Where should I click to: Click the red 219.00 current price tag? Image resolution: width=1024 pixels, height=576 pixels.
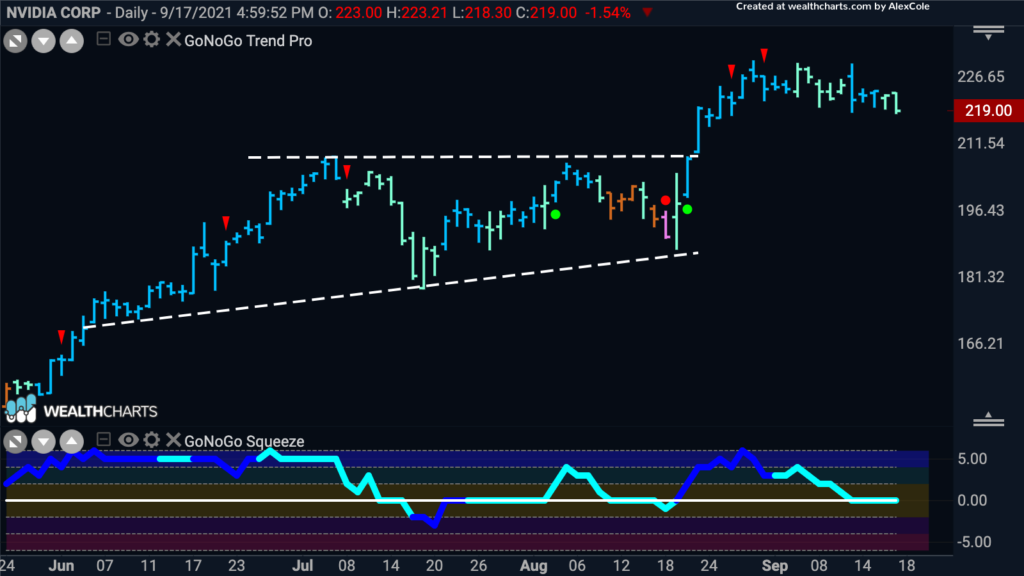(x=988, y=110)
